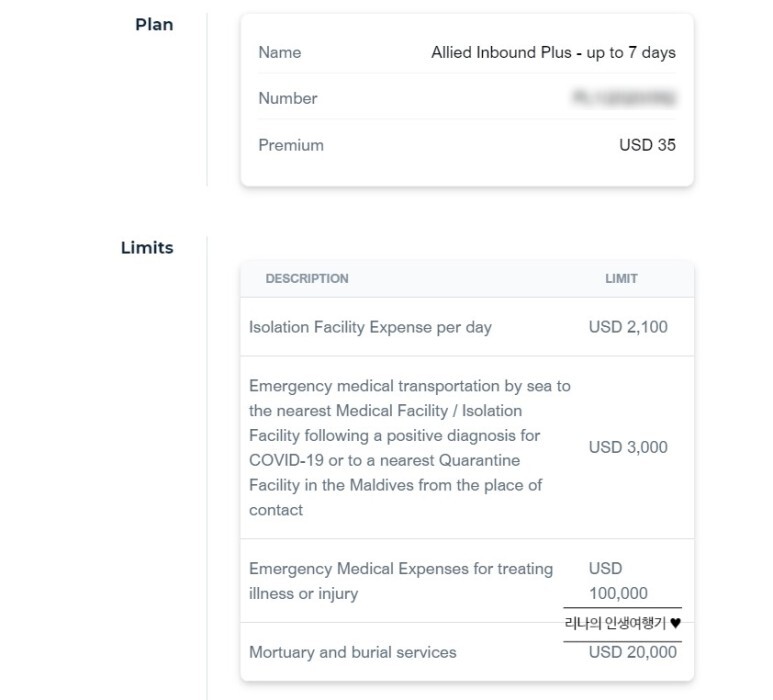Screen dimensions: 773x700
Task: Click the USD 100,000 limit value
Action: pos(618,581)
